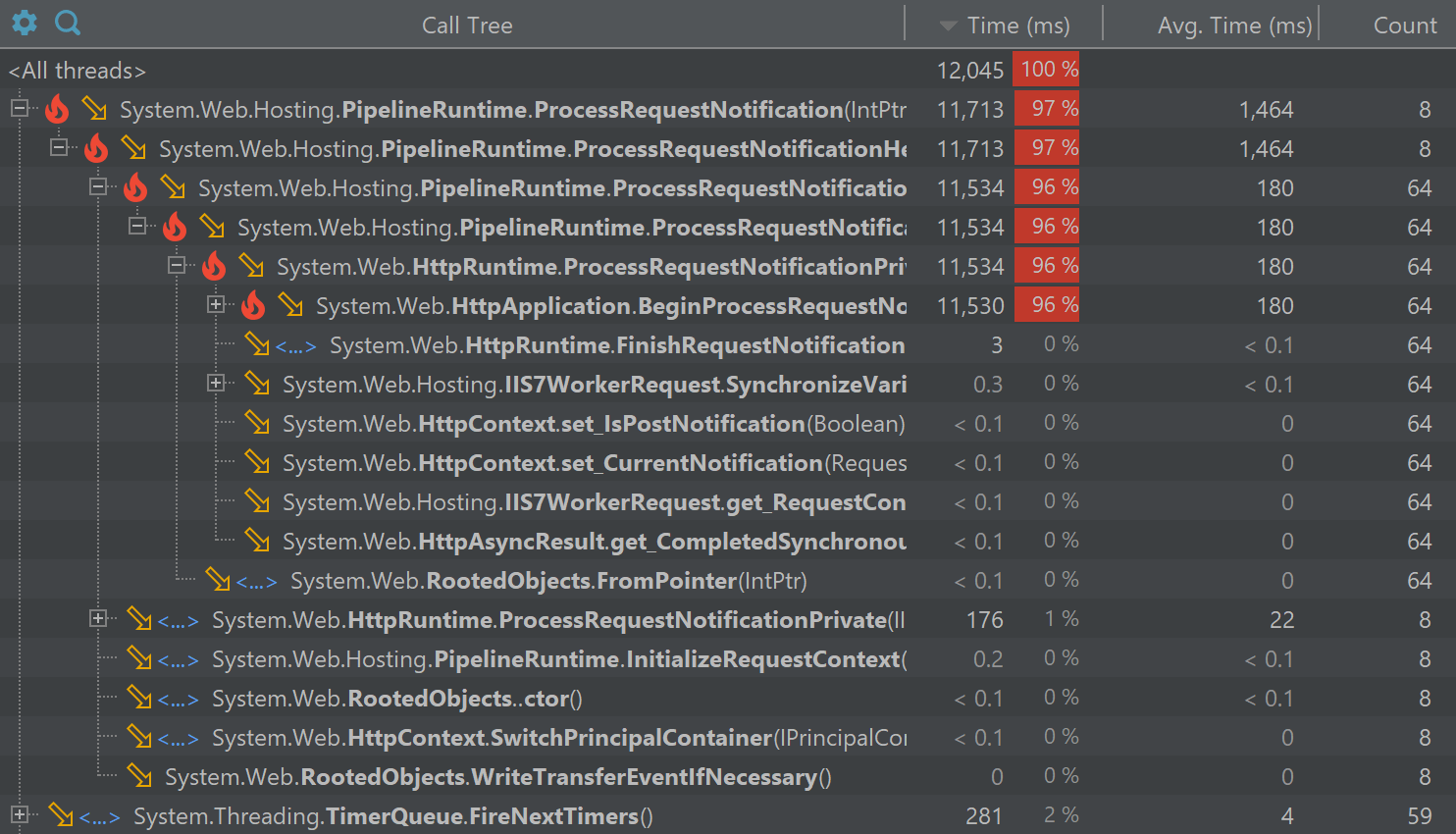The width and height of the screenshot is (1456, 834).
Task: Click the 100 % time bar
Action: [1046, 69]
